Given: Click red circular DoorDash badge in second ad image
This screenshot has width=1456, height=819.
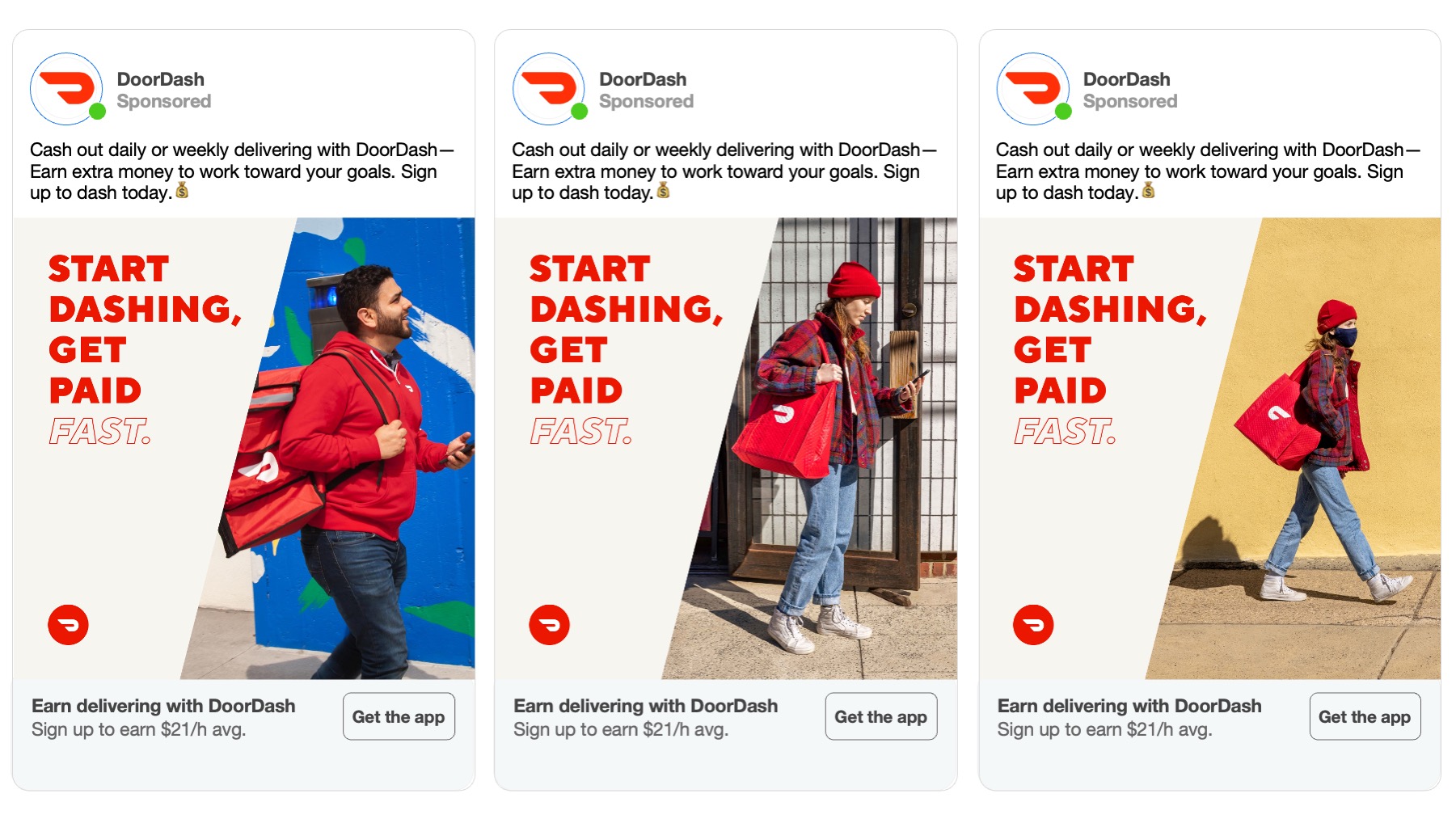Looking at the screenshot, I should [550, 625].
